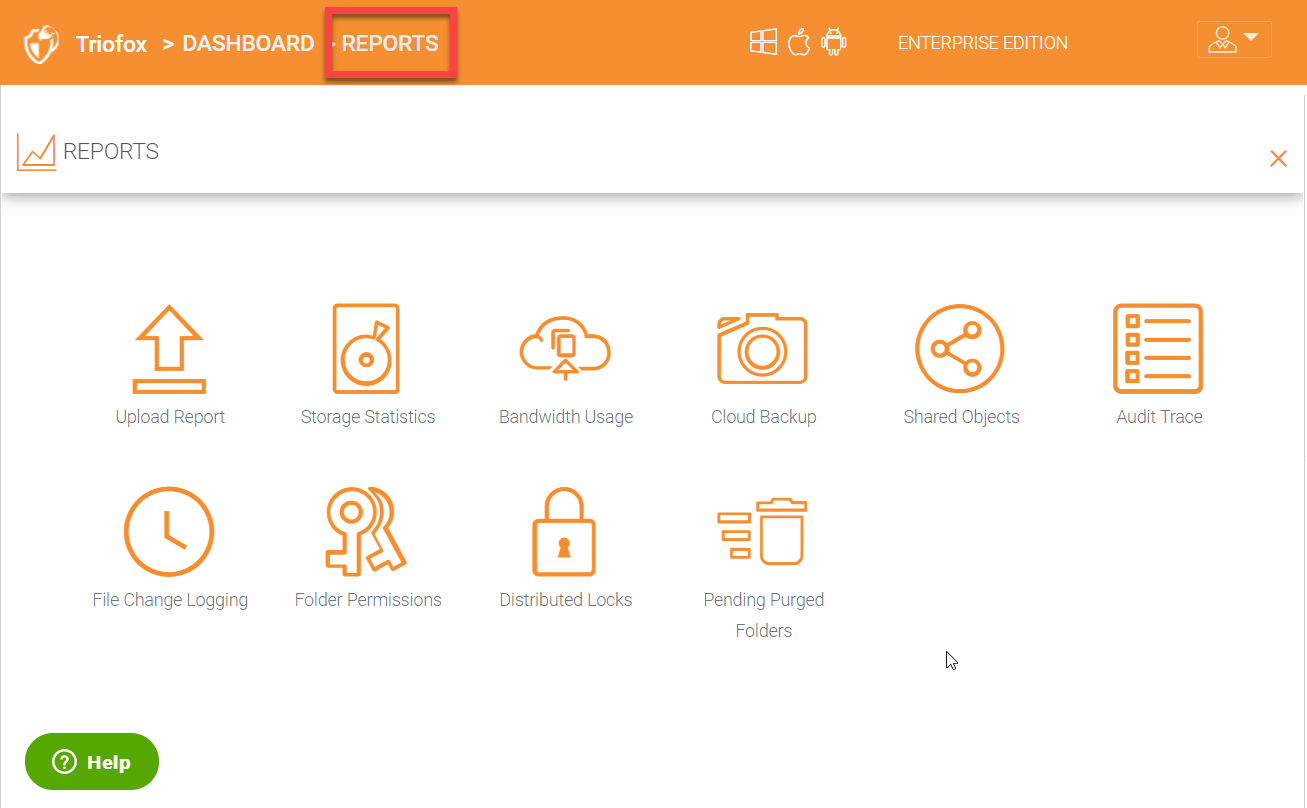Viewport: 1307px width, 808px height.
Task: Open the Distributed Locks padlock icon
Action: coord(564,532)
